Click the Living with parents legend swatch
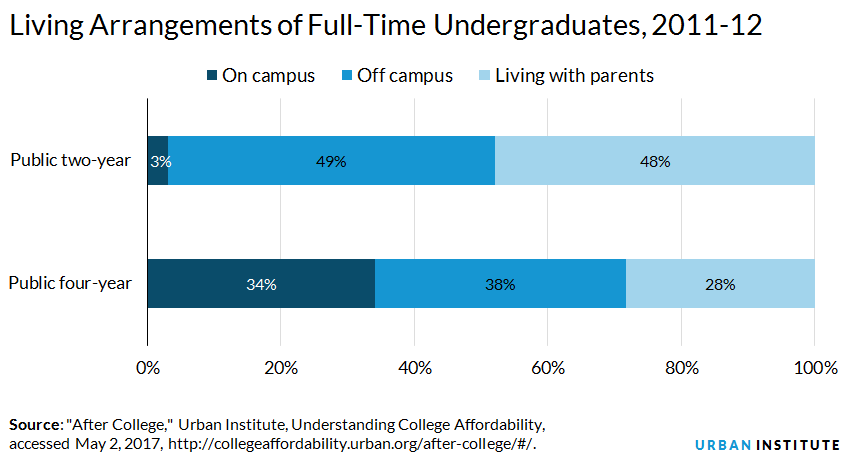This screenshot has width=857, height=465. coord(484,75)
